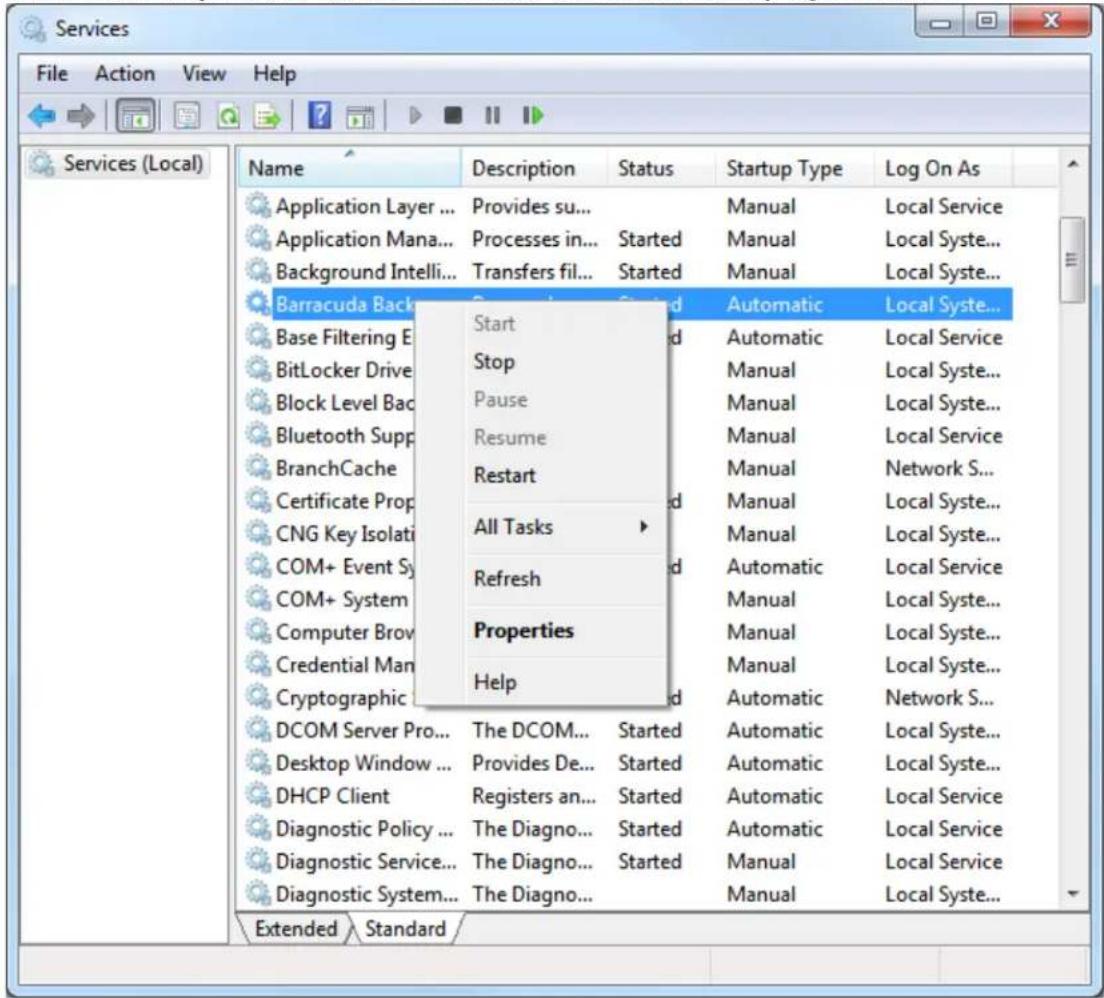Click gear icon beside DHCP Client
The image size is (1104, 998).
pyautogui.click(x=258, y=795)
